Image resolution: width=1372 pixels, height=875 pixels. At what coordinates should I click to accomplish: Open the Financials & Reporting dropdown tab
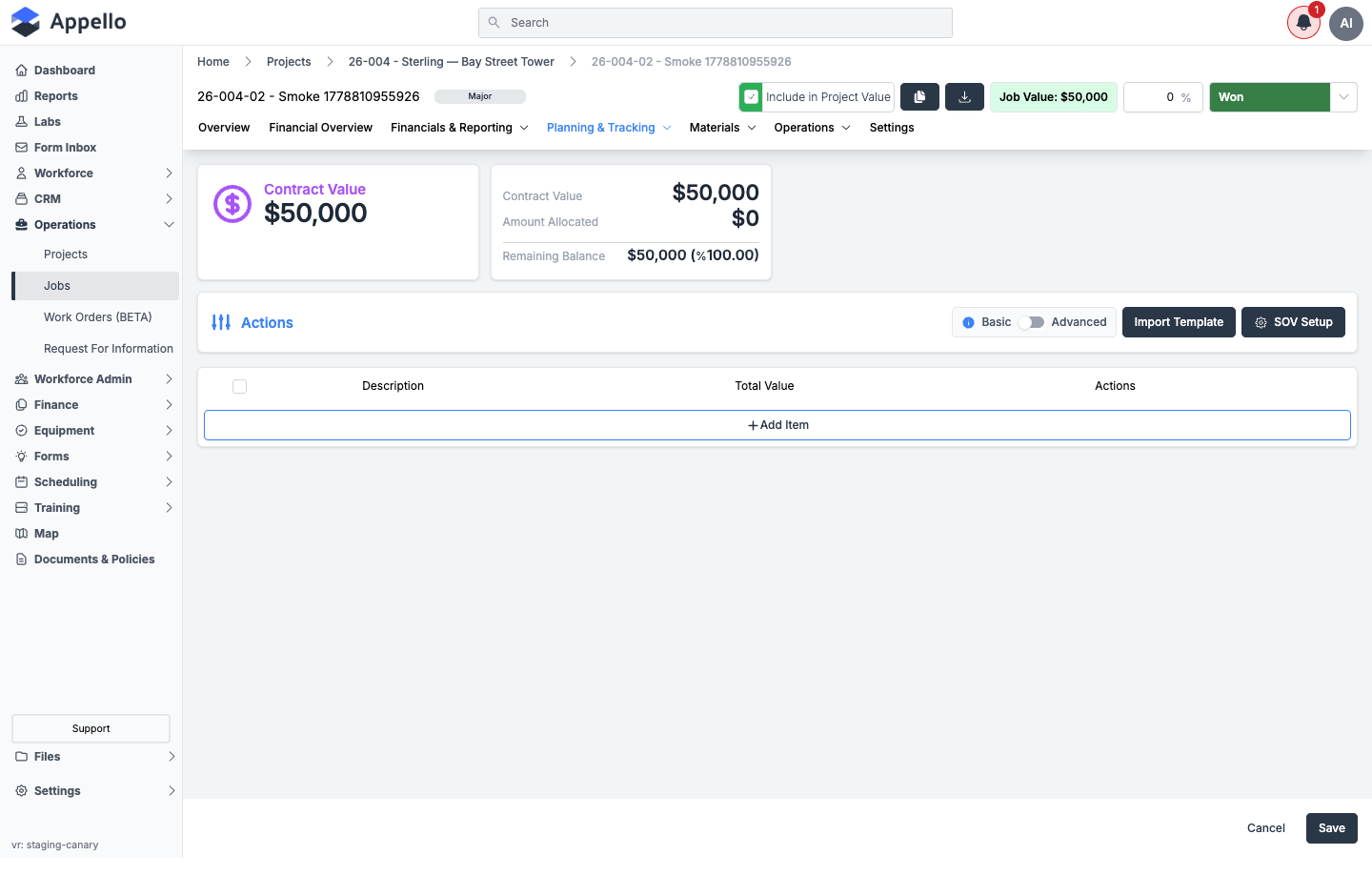point(459,128)
